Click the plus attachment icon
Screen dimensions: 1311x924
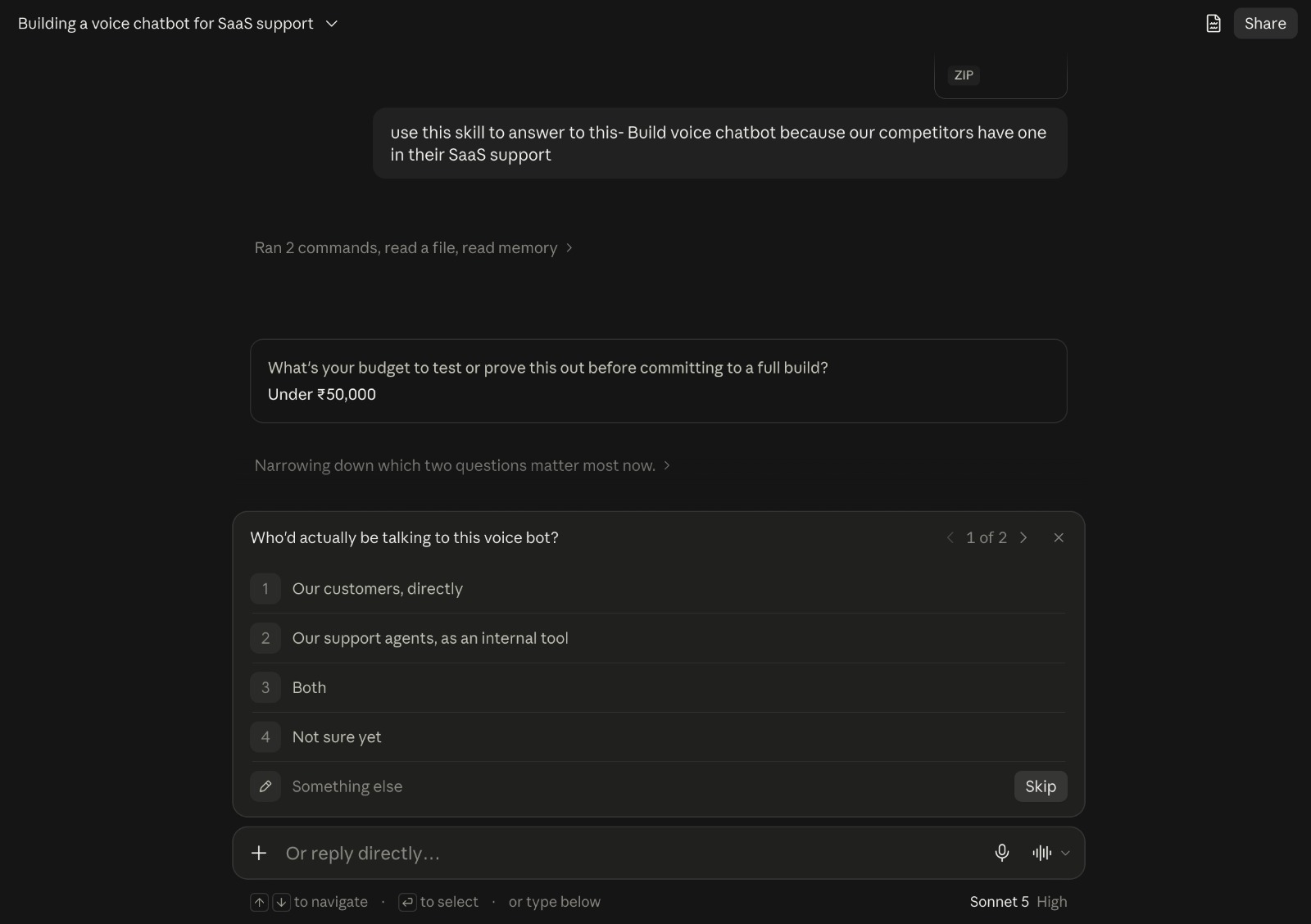click(x=259, y=853)
